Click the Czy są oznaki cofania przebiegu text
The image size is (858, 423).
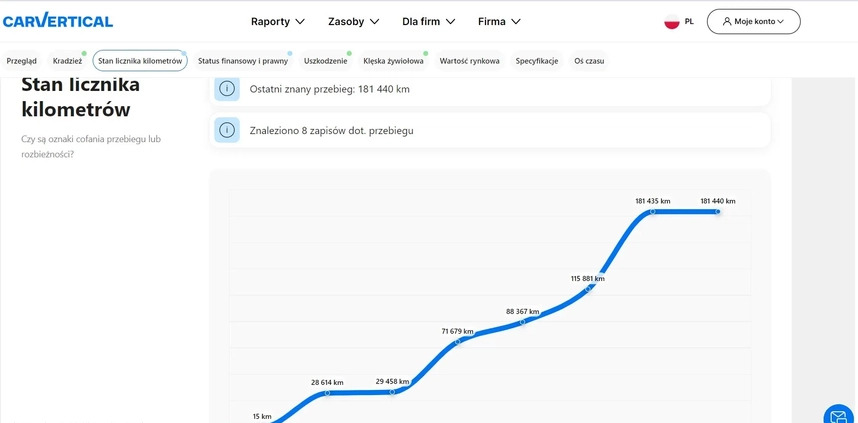[91, 147]
